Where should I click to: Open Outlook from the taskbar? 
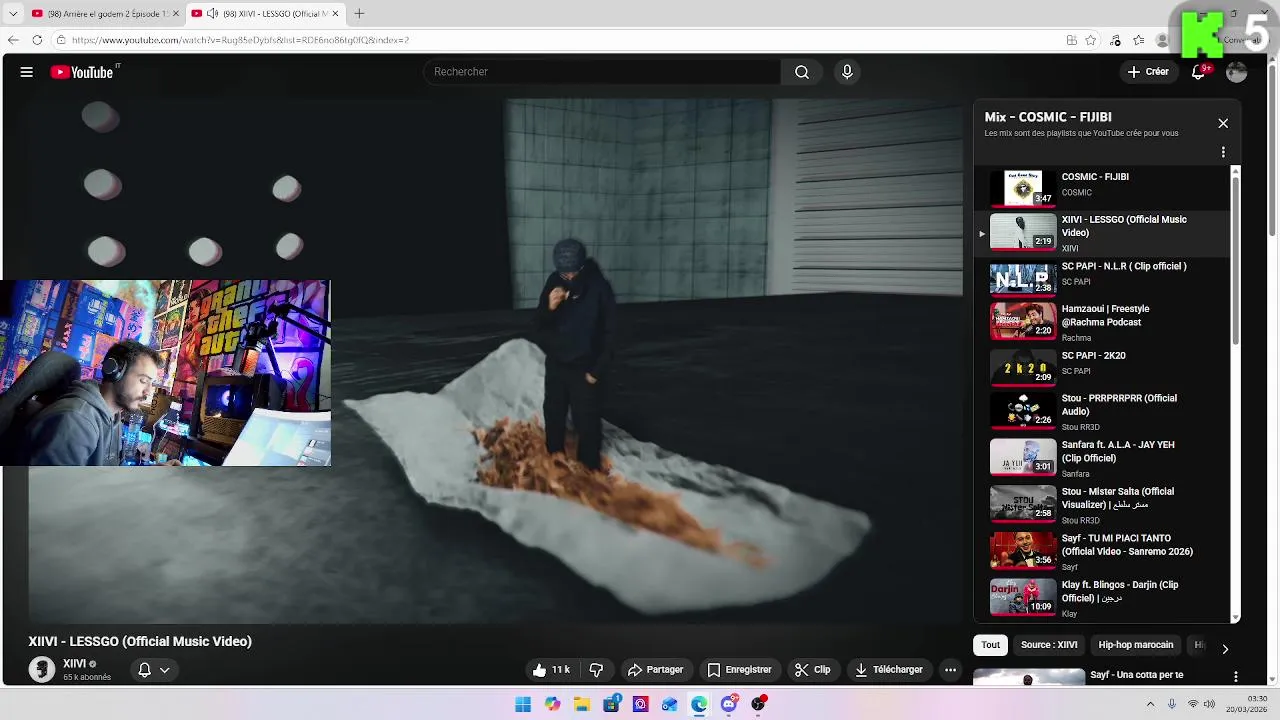coord(670,705)
